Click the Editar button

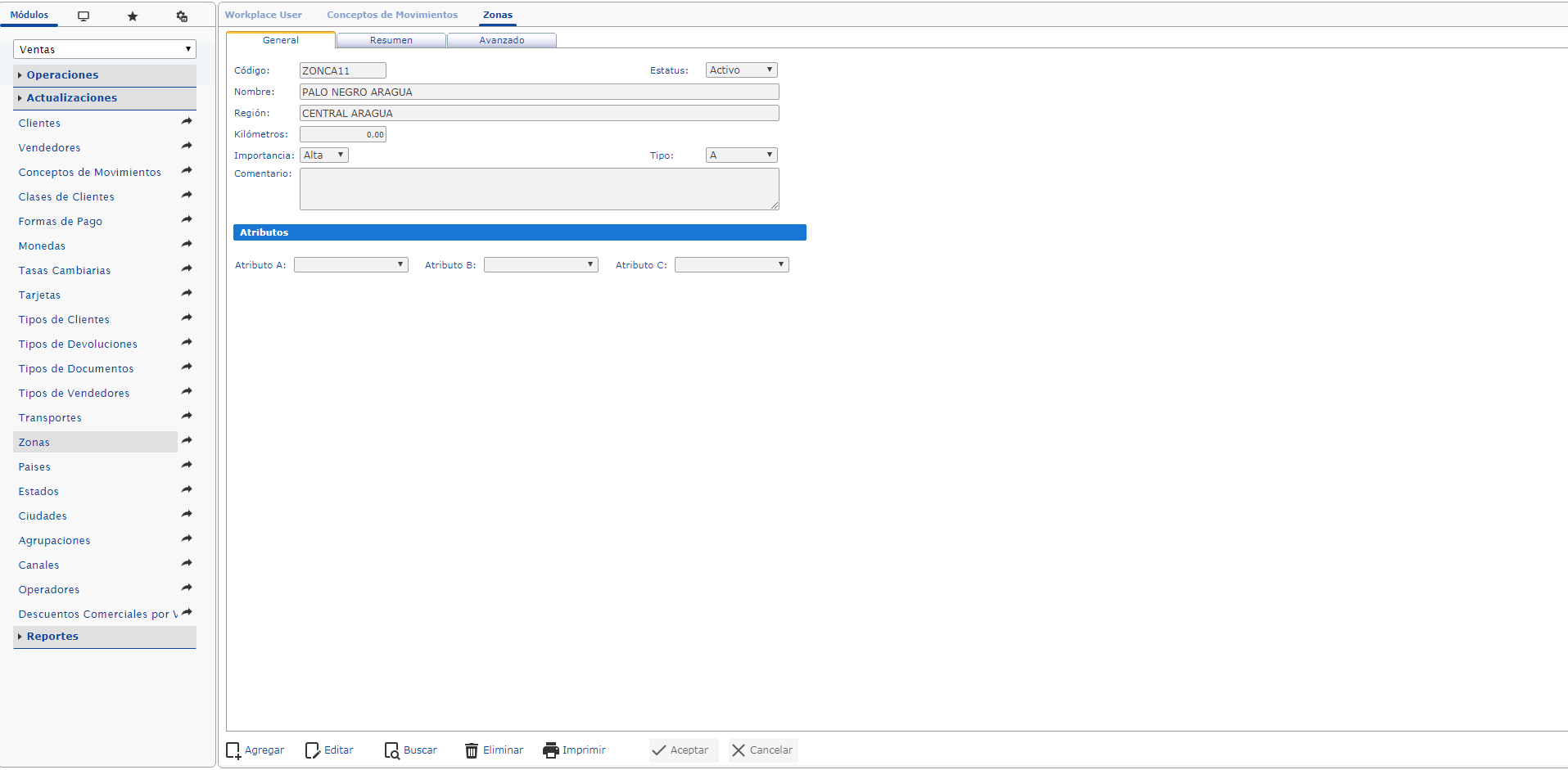(x=329, y=750)
